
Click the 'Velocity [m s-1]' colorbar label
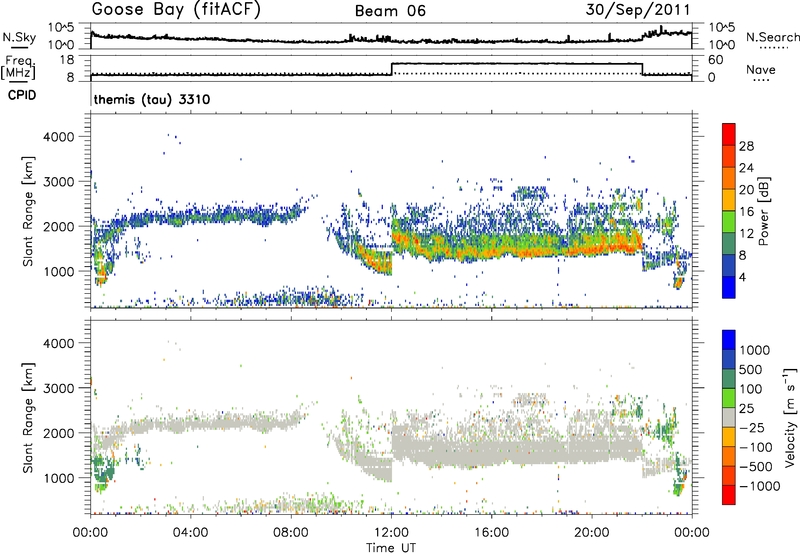click(790, 417)
